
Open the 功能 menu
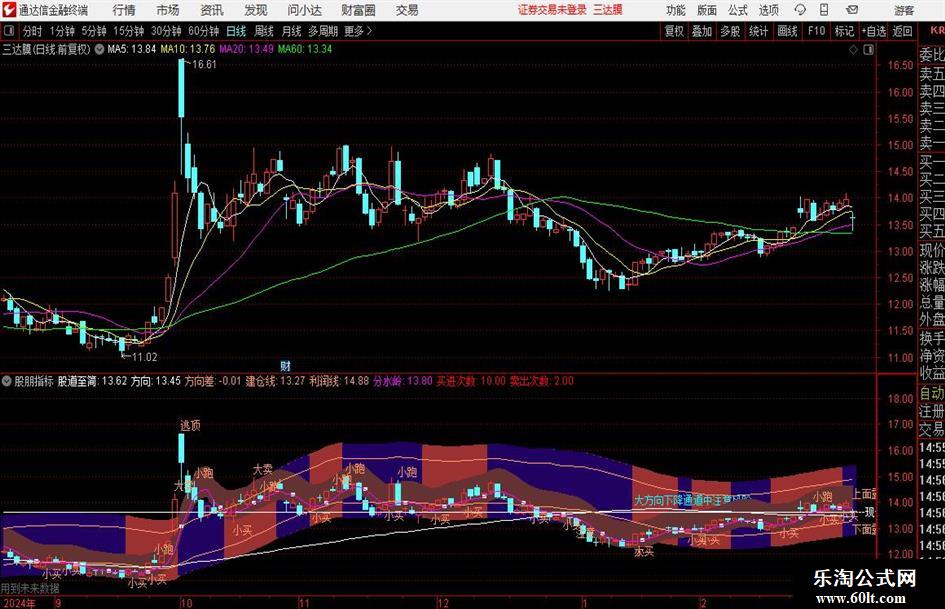[676, 10]
